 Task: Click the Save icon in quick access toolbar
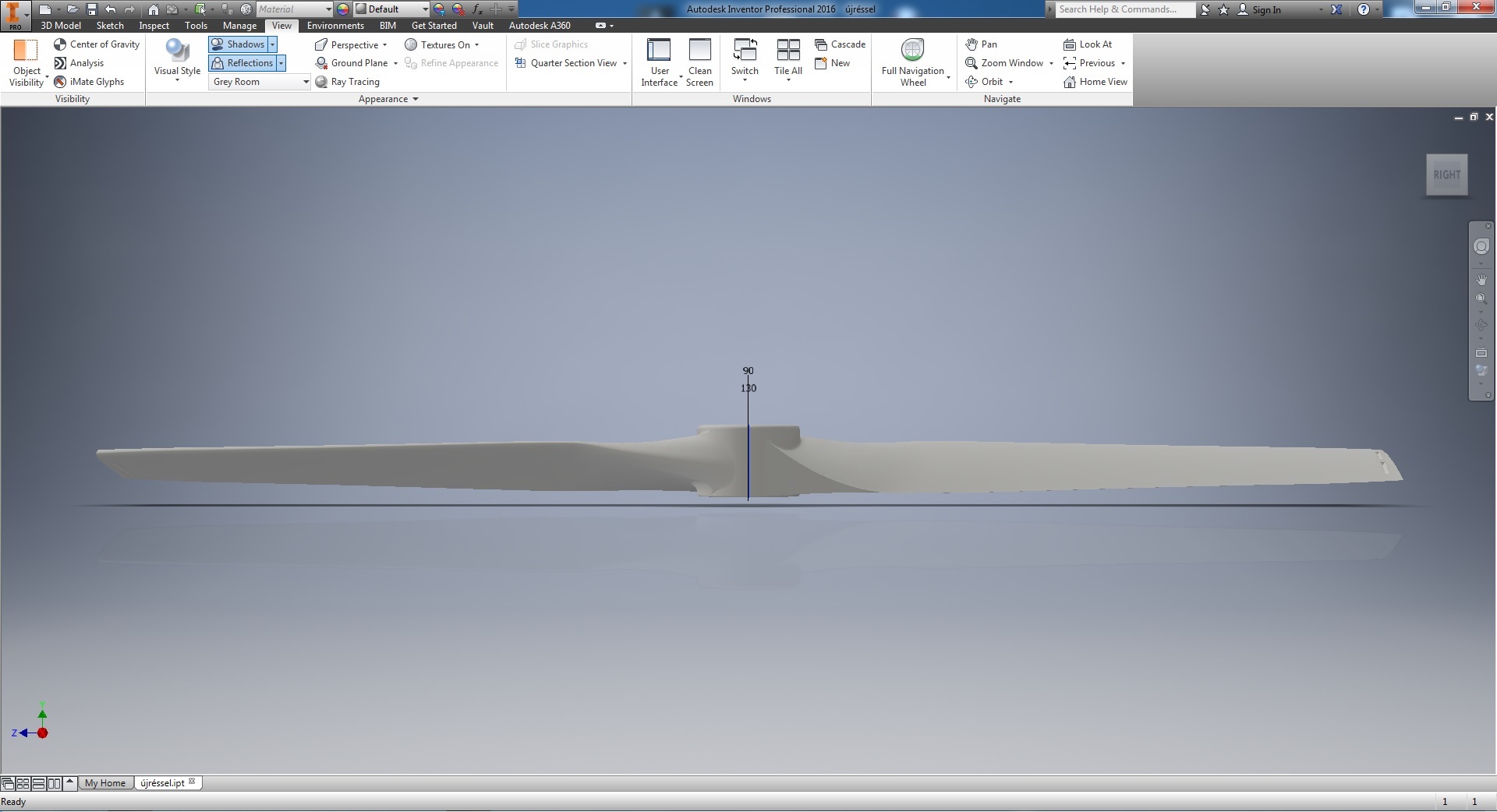click(91, 9)
